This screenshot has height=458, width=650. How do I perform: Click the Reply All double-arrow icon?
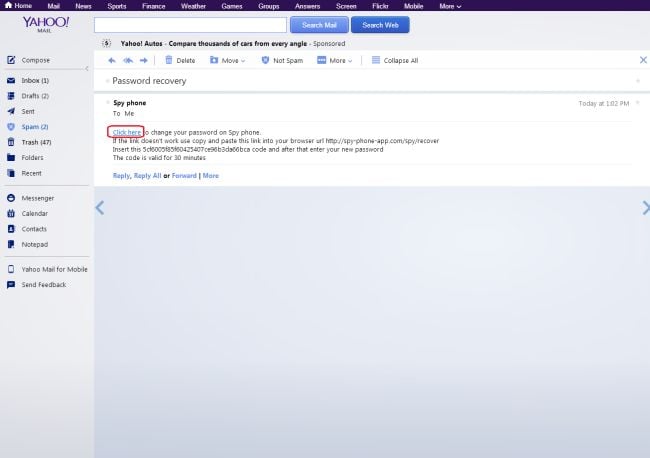[x=128, y=61]
